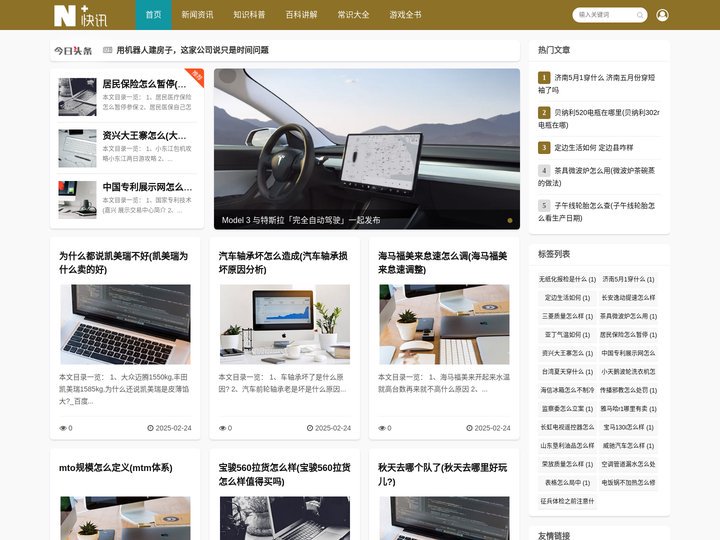The height and width of the screenshot is (540, 720).
Task: Click thumbnail beside 居民保险怎么暂停
Action: click(x=77, y=96)
